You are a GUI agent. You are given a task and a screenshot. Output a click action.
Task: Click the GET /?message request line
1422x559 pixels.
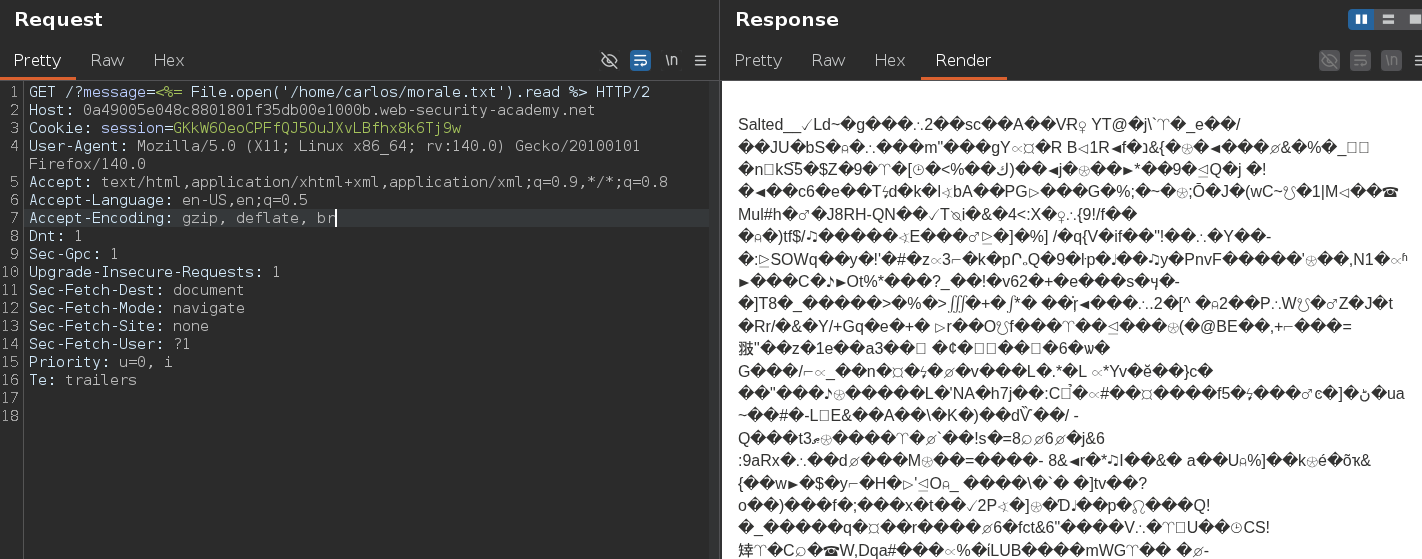pos(339,92)
